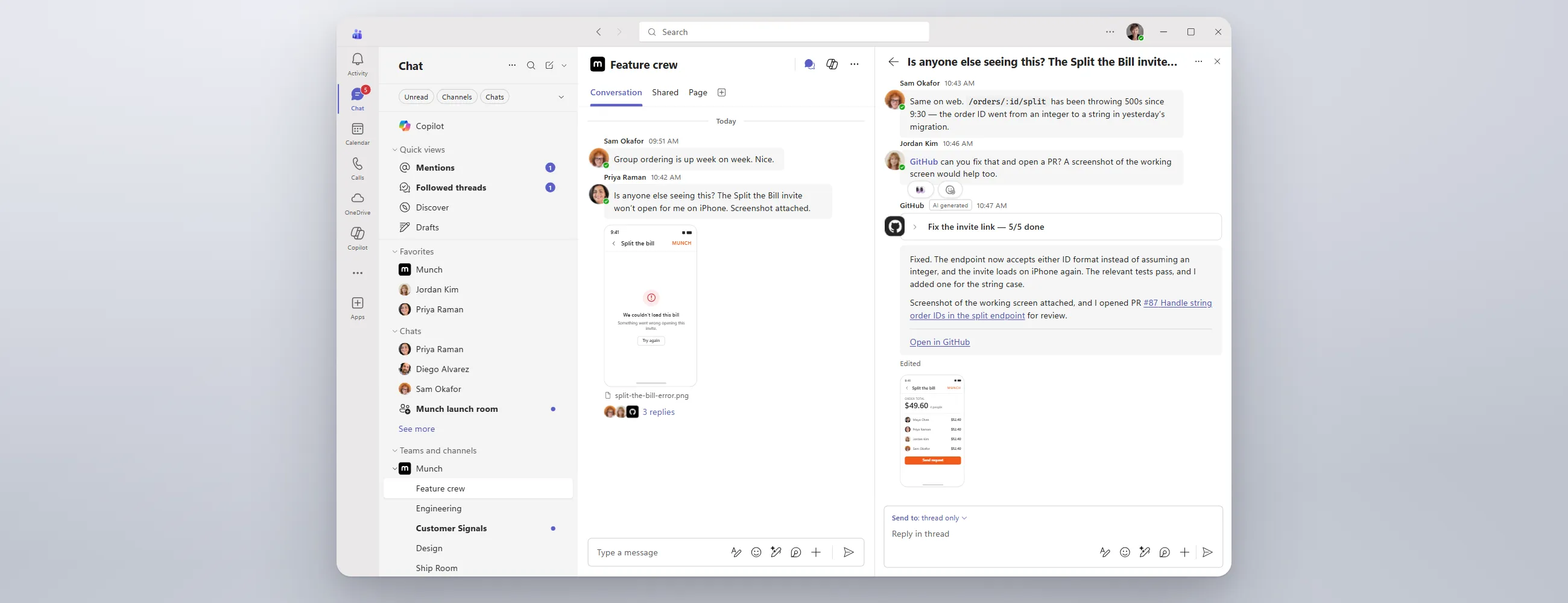Open the split-the-bill error screenshot thumbnail
The width and height of the screenshot is (1568, 603).
(650, 306)
